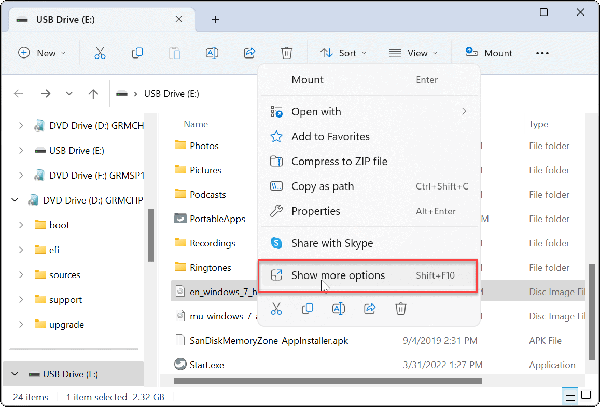Click the Delete trash icon in toolbar
600x407 pixels.
pos(286,53)
